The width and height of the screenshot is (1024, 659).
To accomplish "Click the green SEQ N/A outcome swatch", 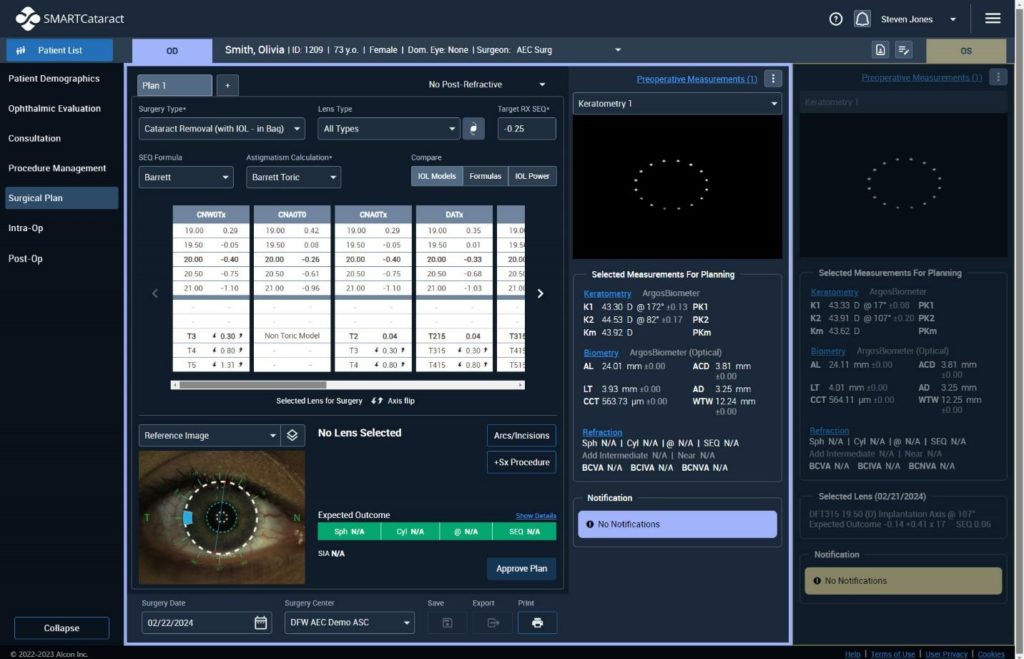I will (525, 531).
